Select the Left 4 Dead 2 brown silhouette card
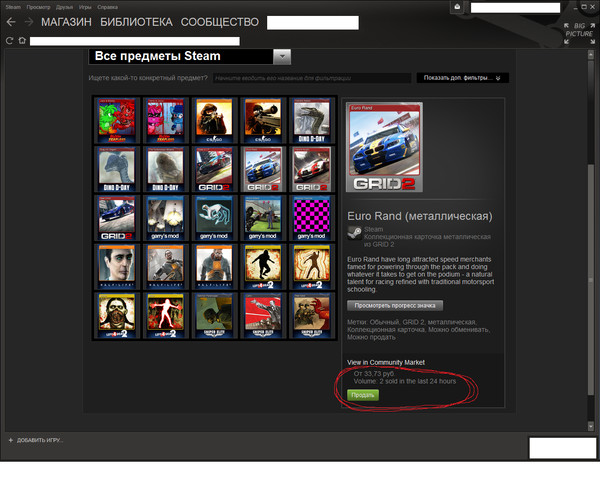The image size is (600, 480). point(311,267)
